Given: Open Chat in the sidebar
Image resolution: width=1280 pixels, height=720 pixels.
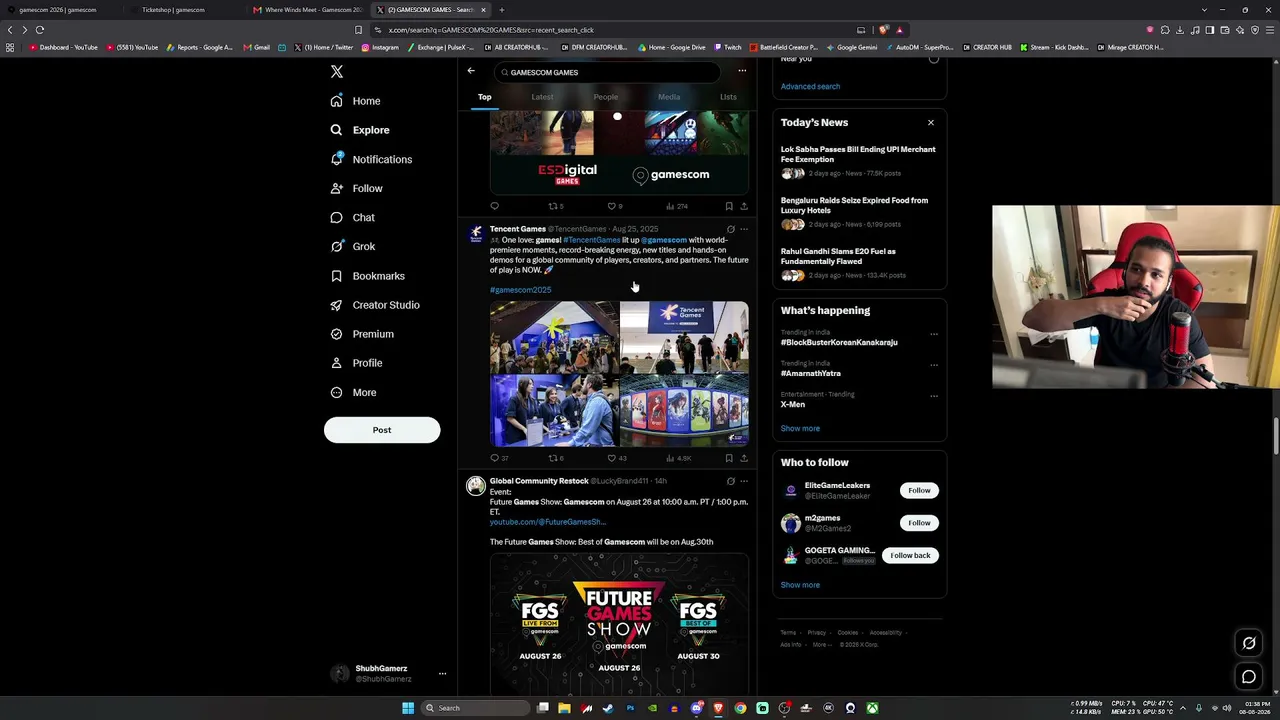Looking at the screenshot, I should 352,217.
